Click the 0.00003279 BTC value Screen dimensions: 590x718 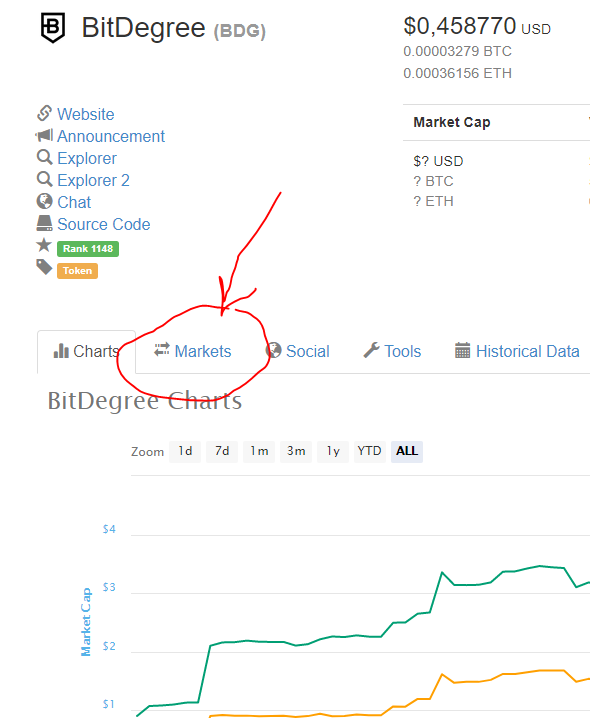click(x=457, y=51)
